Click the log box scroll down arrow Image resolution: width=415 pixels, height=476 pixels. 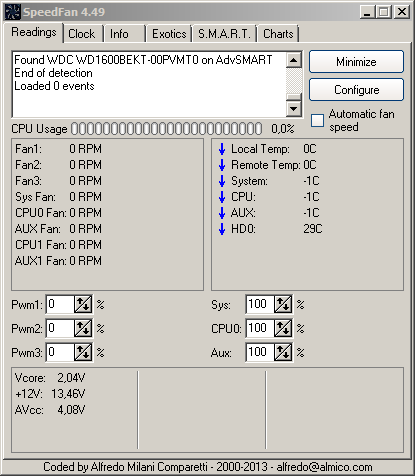coord(294,108)
